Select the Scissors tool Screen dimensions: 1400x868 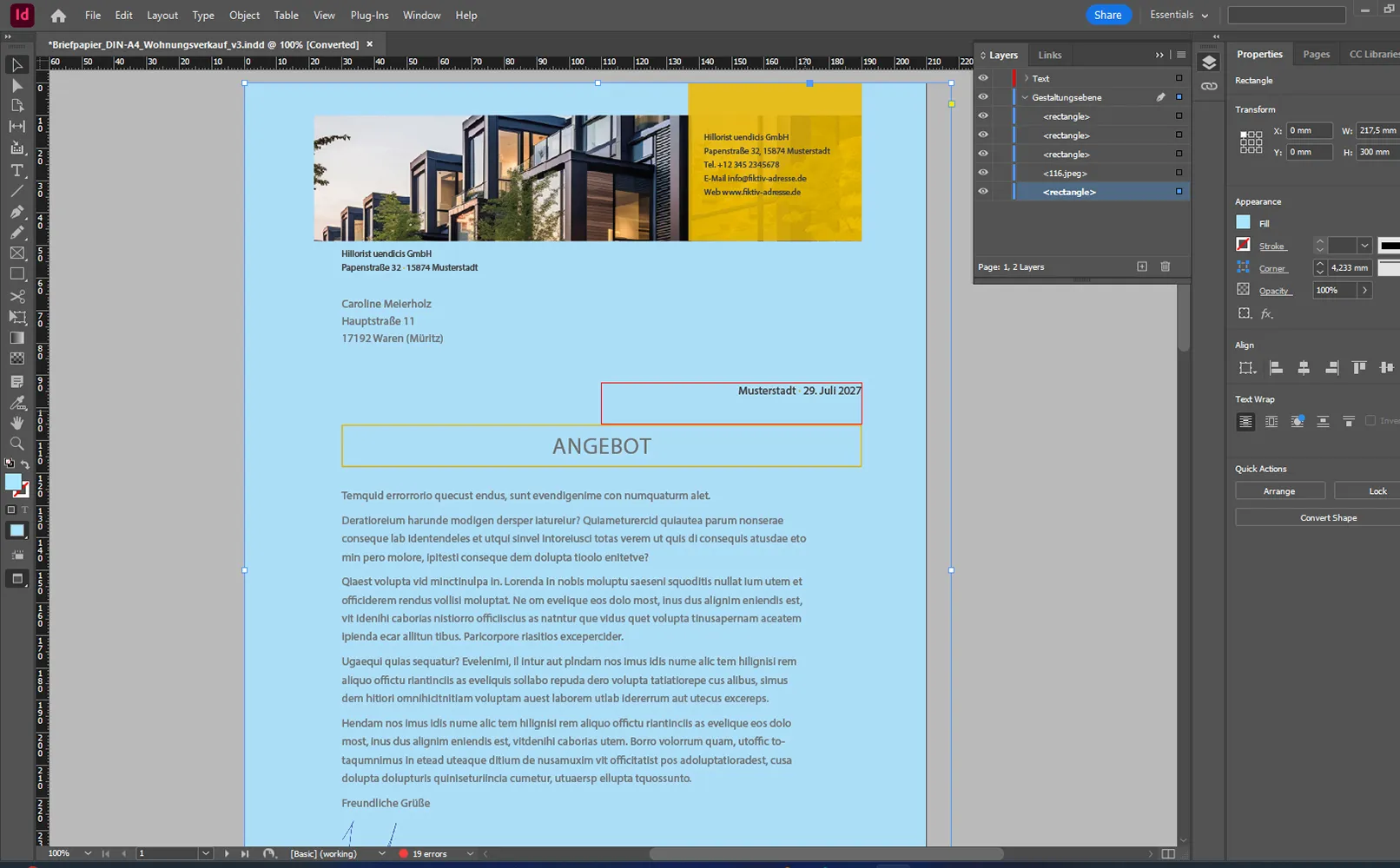[x=17, y=296]
